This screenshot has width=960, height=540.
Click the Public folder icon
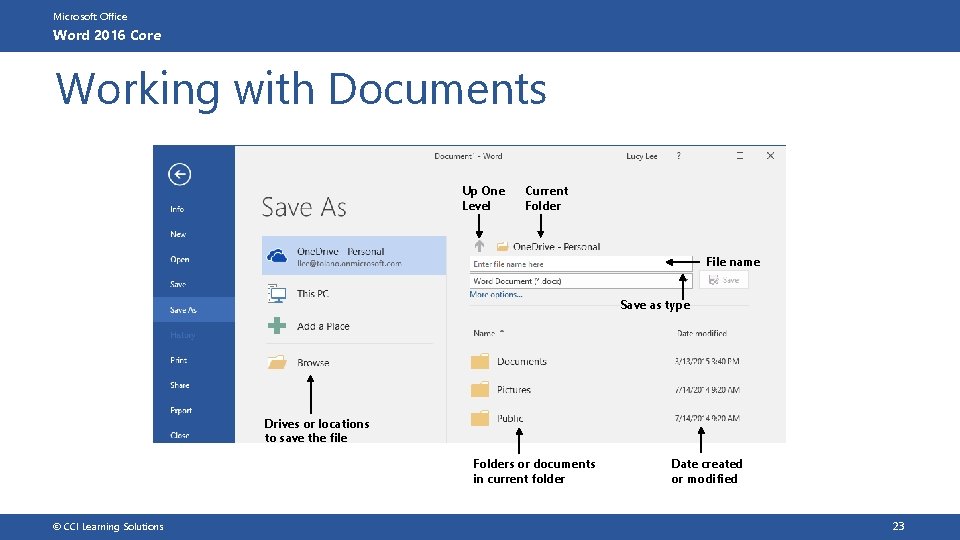pos(480,418)
